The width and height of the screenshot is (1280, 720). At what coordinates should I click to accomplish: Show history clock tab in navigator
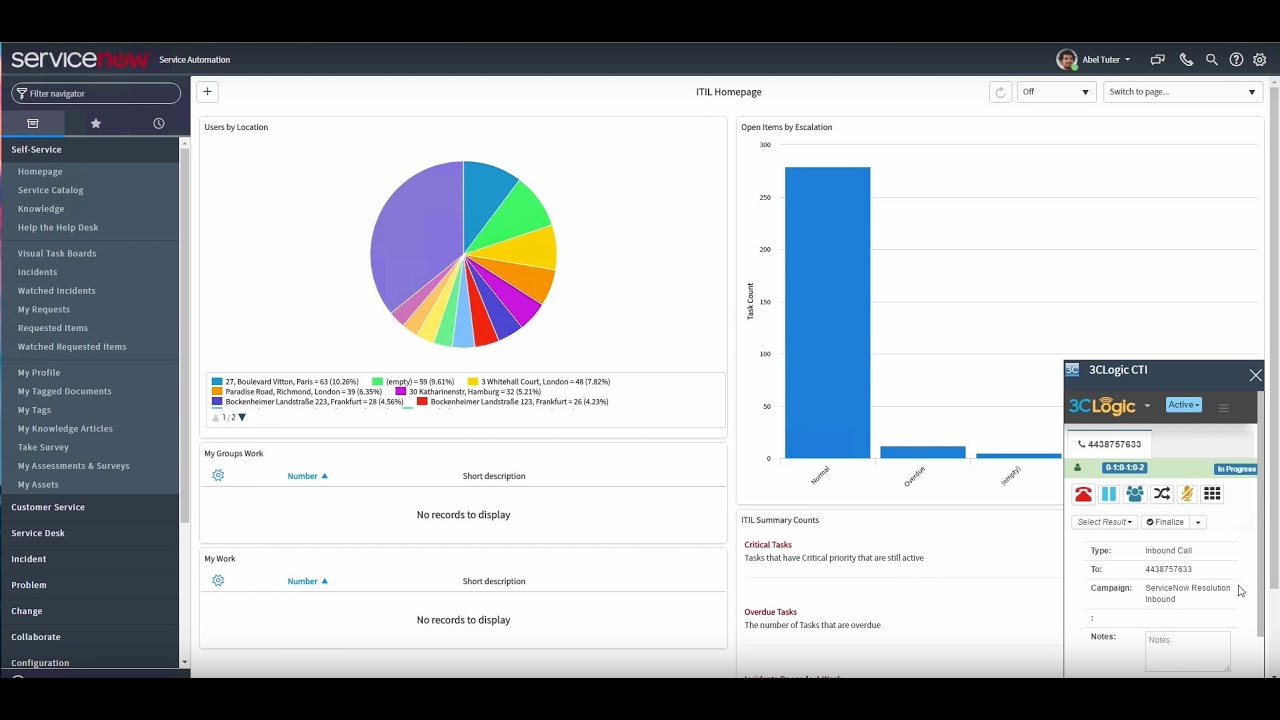(x=158, y=123)
